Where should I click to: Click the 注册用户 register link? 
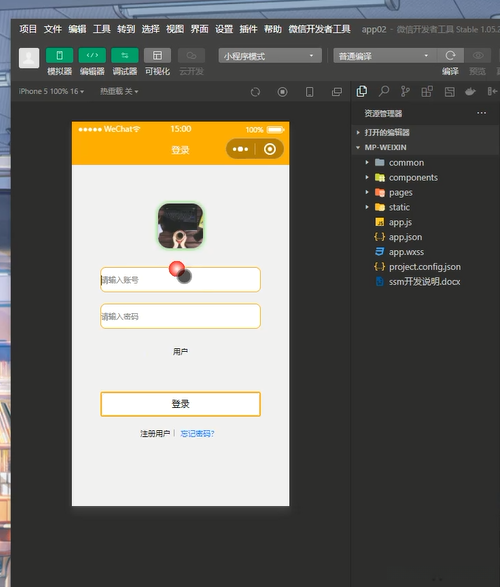[155, 434]
